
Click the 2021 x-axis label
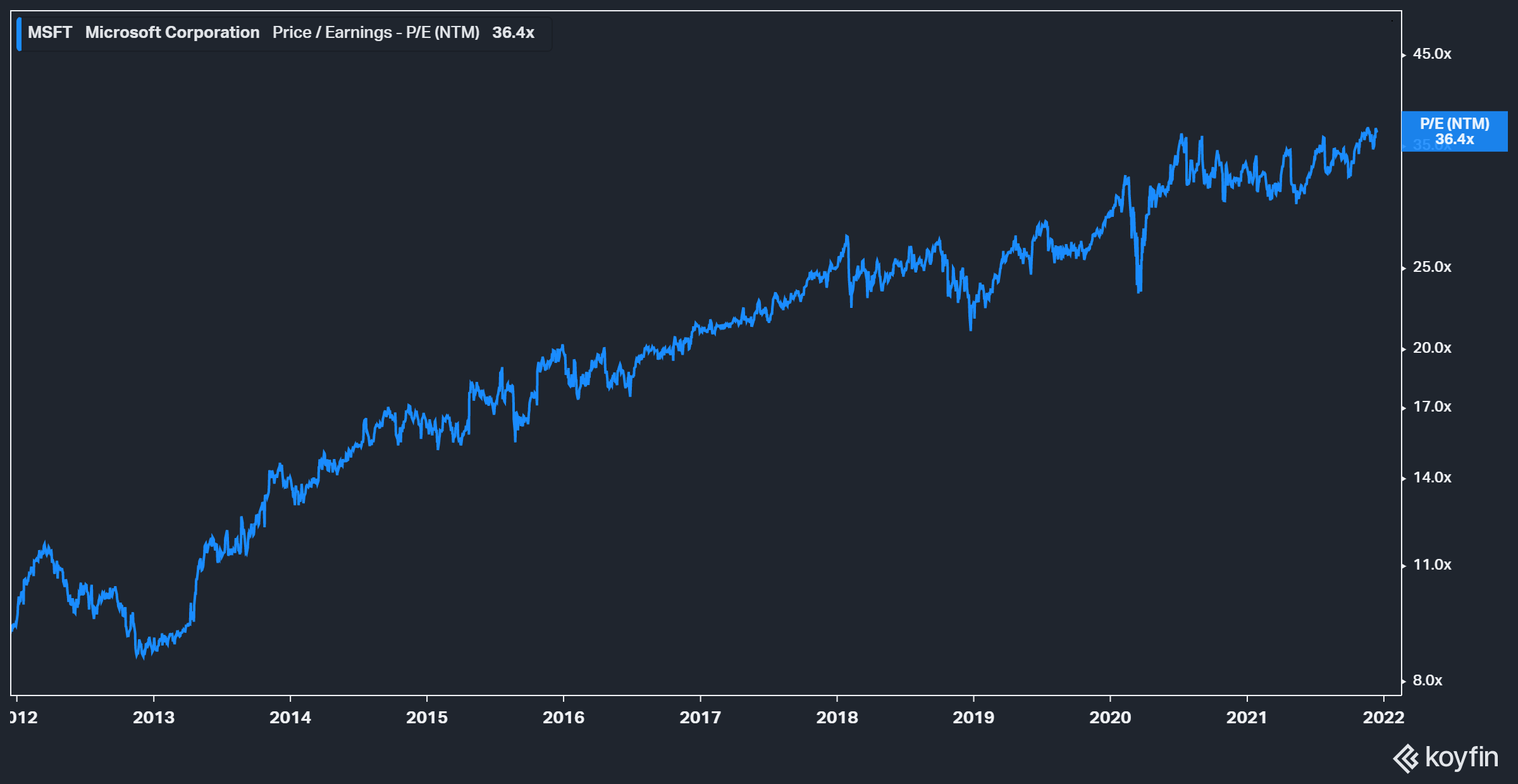tap(1247, 718)
